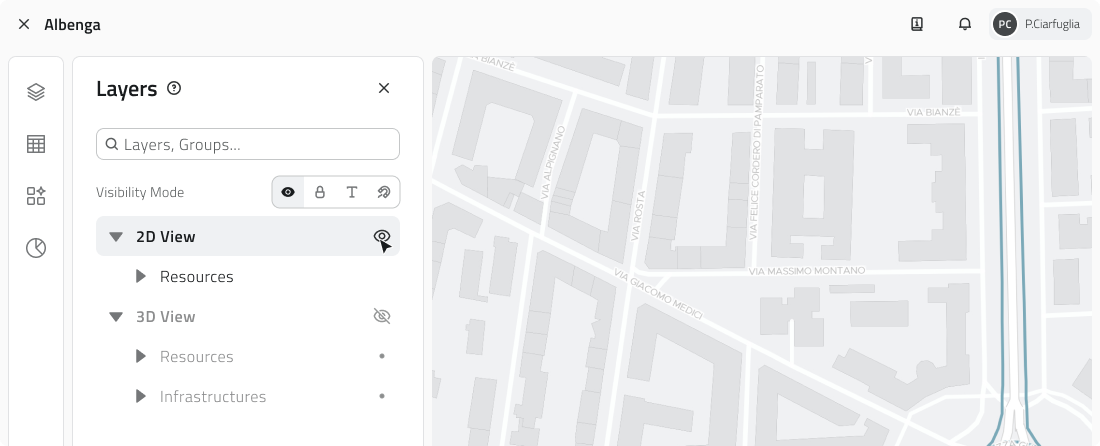
Task: Expand Resources under 2D View
Action: (x=141, y=277)
